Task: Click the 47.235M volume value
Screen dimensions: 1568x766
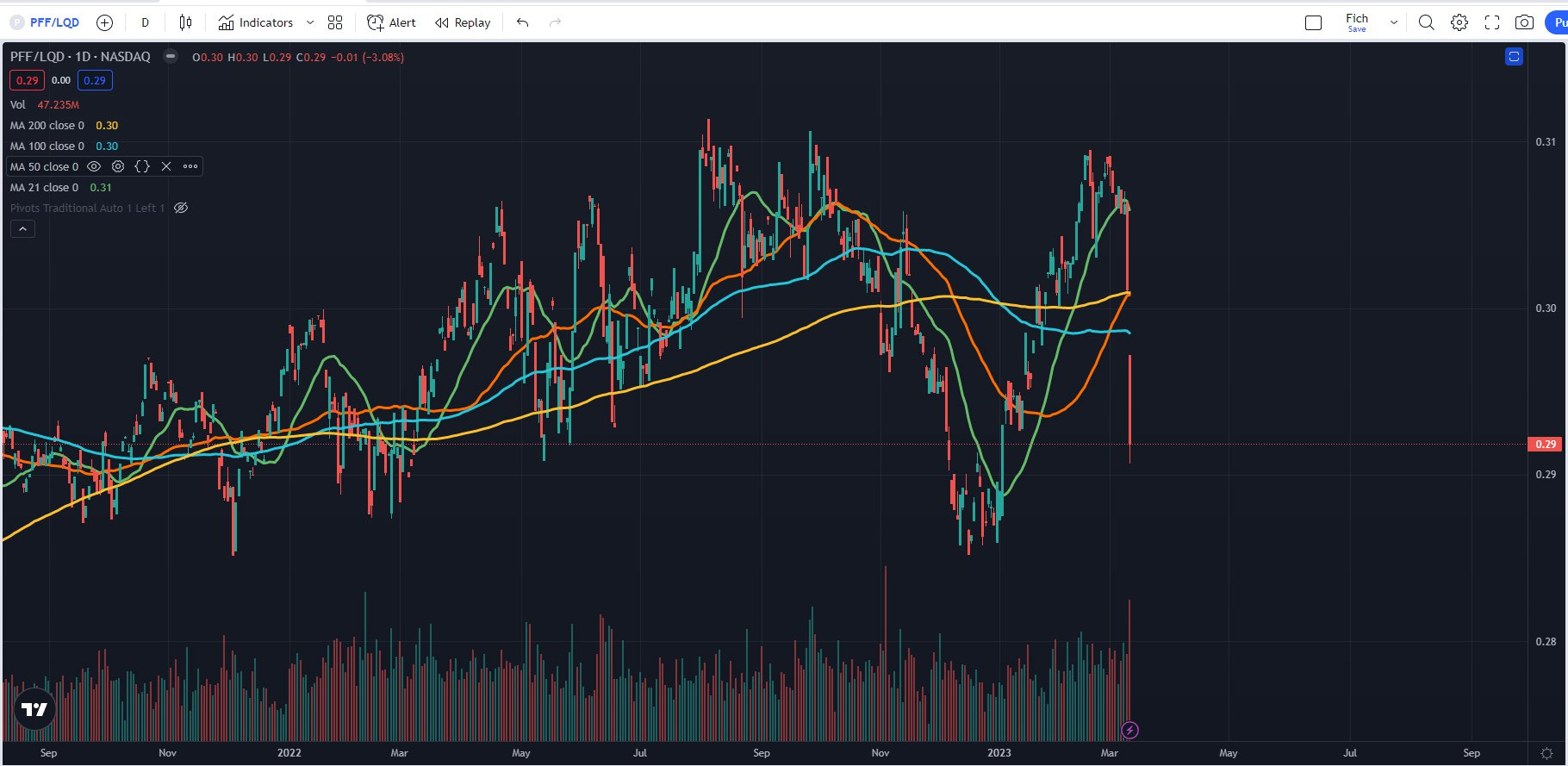Action: pyautogui.click(x=58, y=104)
